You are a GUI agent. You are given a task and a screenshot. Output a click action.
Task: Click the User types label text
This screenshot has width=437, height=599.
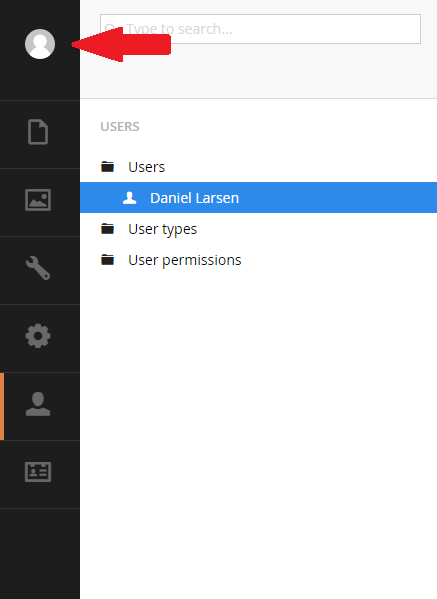coord(162,229)
